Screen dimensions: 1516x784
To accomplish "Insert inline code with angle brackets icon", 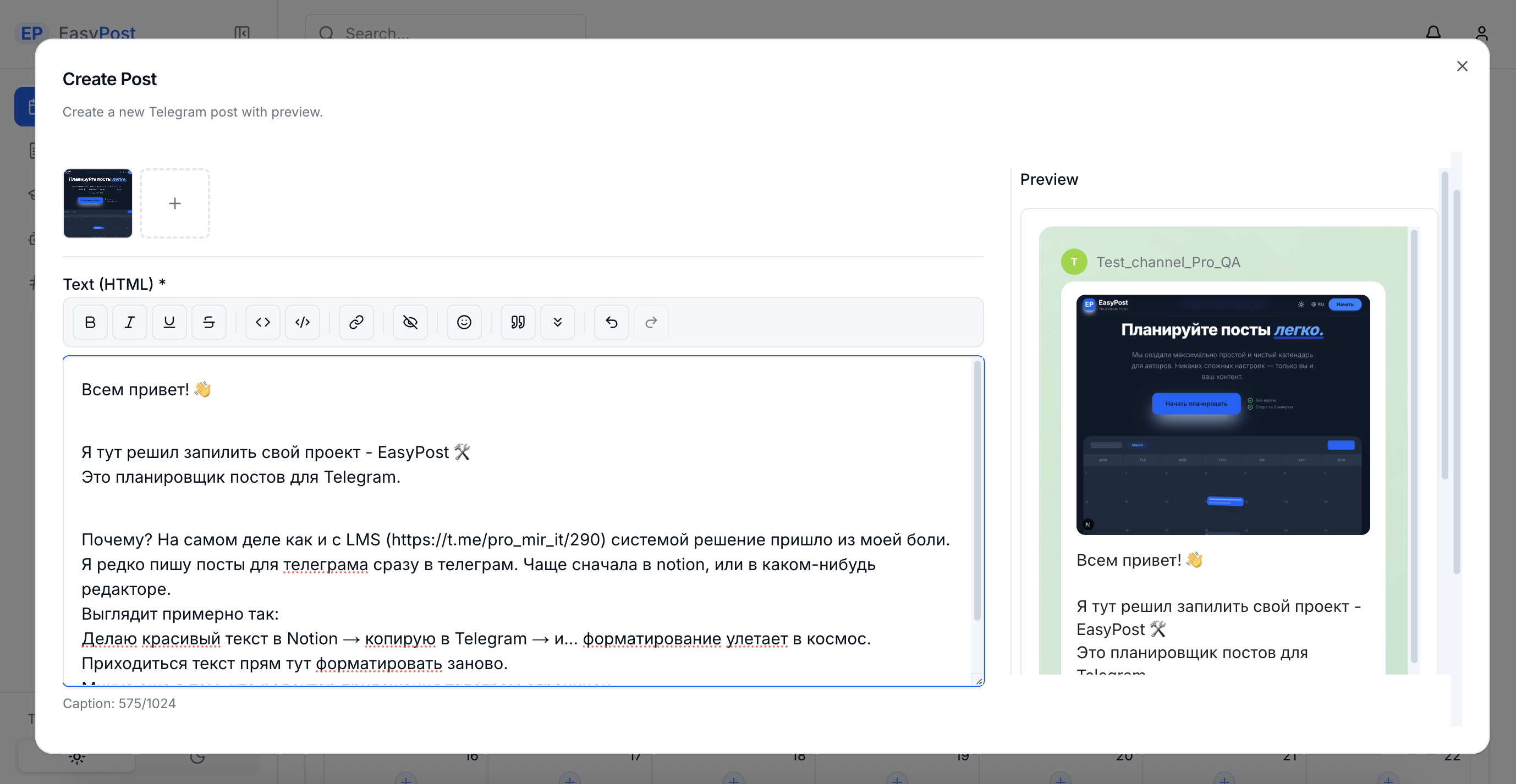I will point(262,322).
